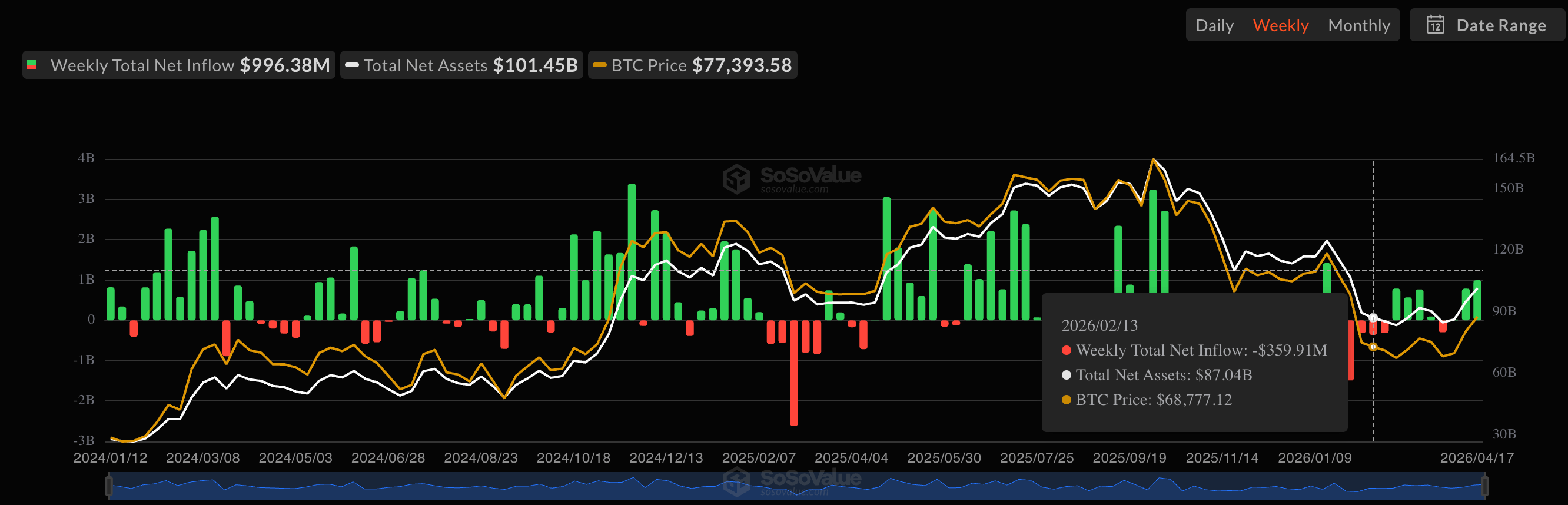Hide the BTC Price line series

click(x=693, y=65)
